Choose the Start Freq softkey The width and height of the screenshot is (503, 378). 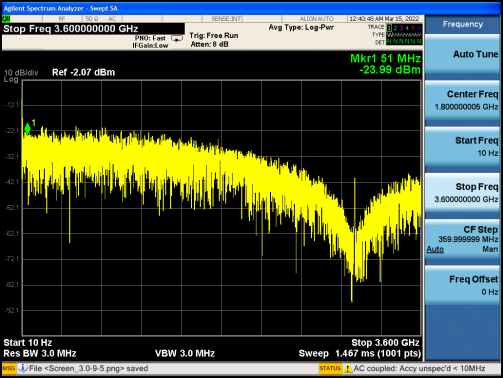pyautogui.click(x=463, y=146)
